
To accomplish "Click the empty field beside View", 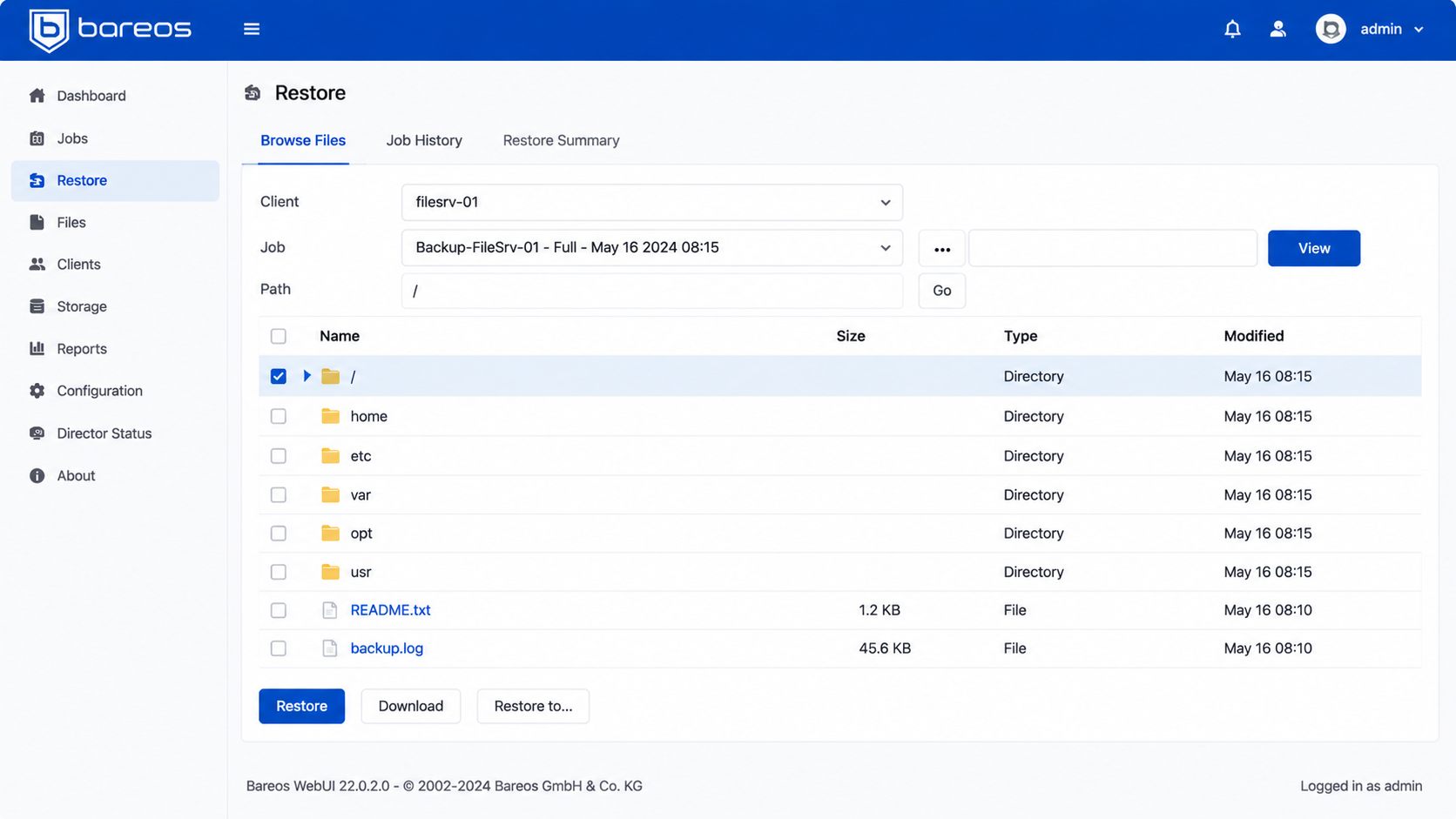I will click(1113, 248).
